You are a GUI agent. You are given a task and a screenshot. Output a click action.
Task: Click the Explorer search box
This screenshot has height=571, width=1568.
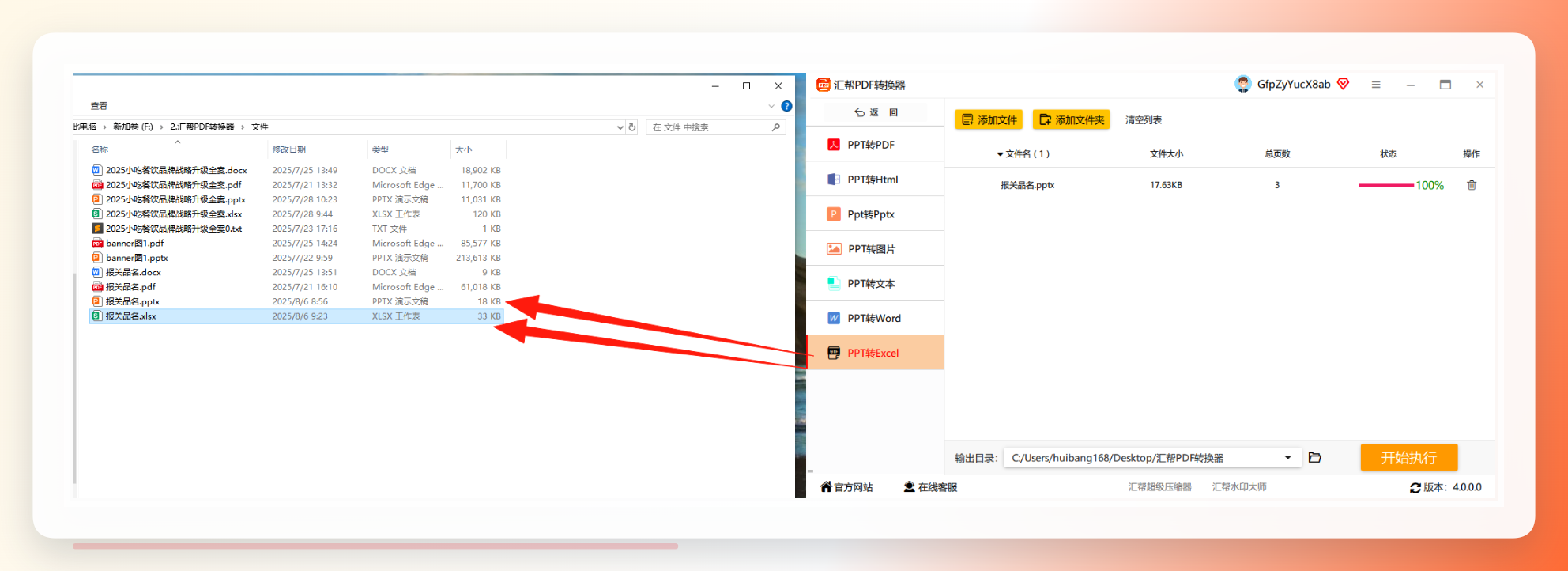tap(716, 127)
